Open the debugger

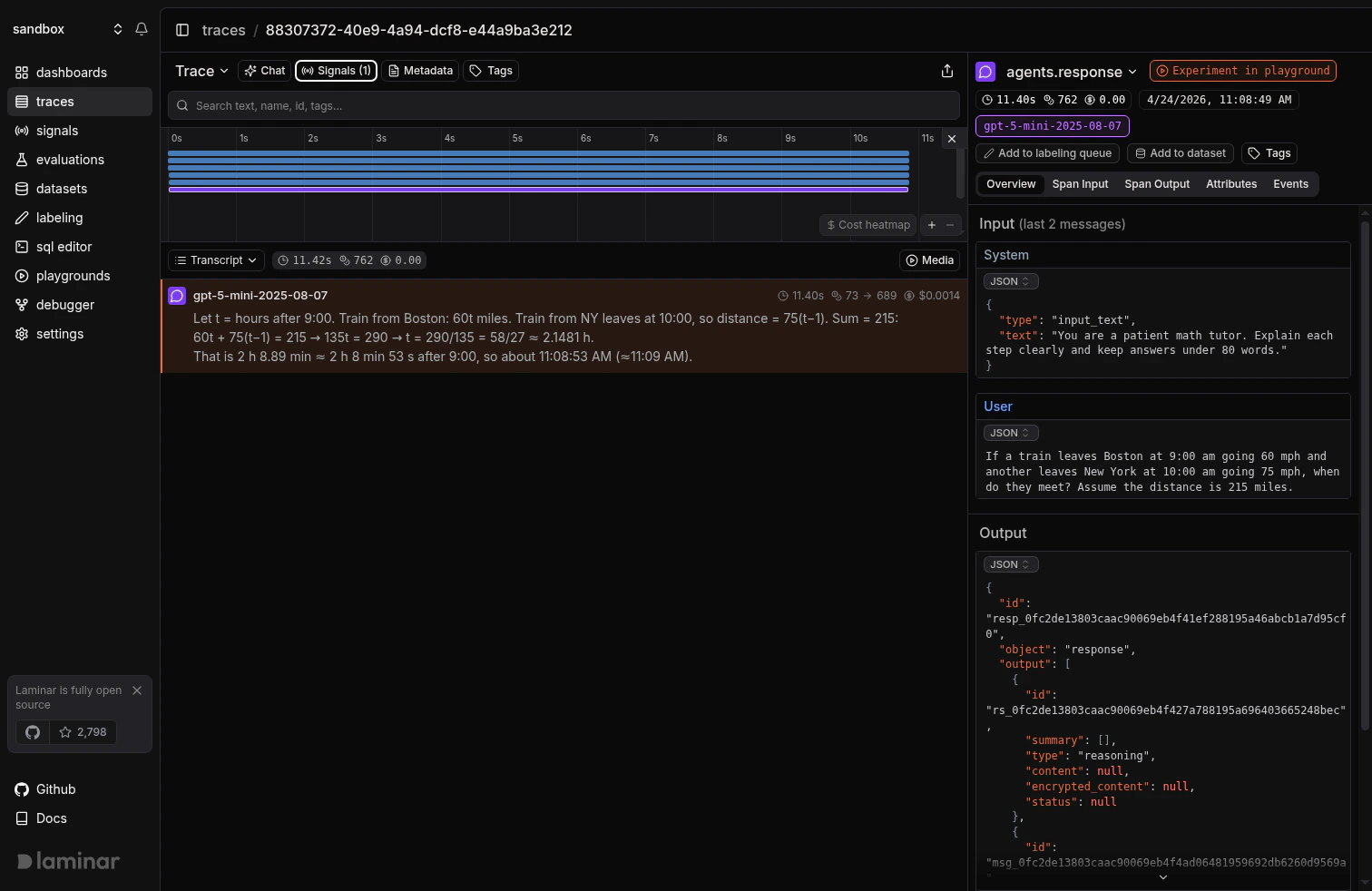tap(64, 305)
